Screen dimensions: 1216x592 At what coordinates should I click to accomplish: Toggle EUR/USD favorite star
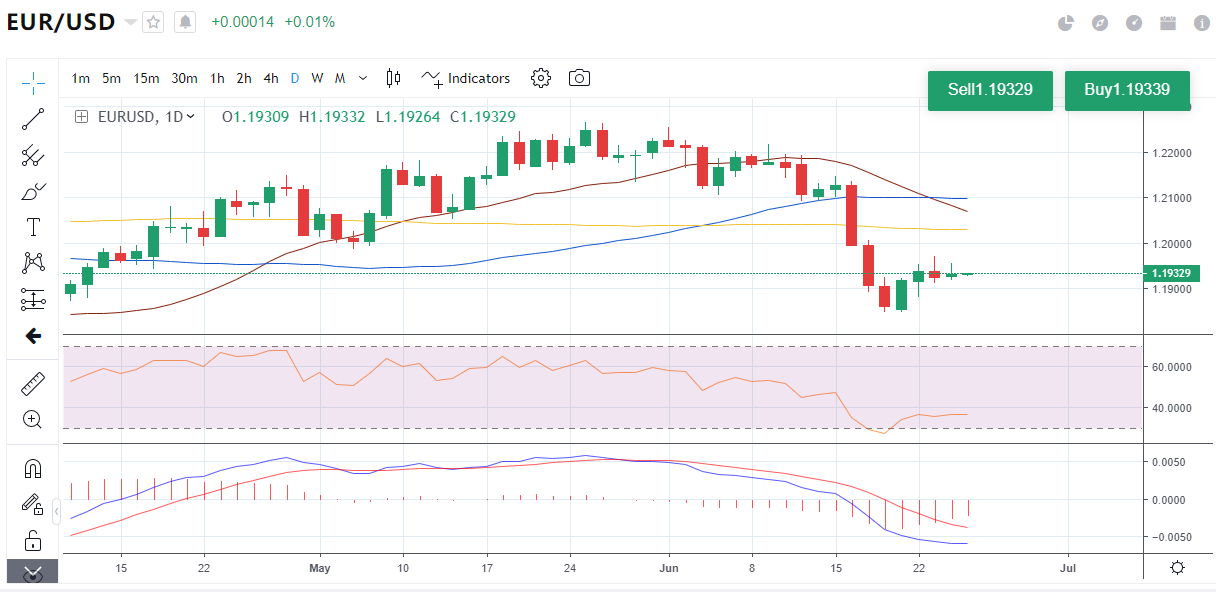pos(153,22)
